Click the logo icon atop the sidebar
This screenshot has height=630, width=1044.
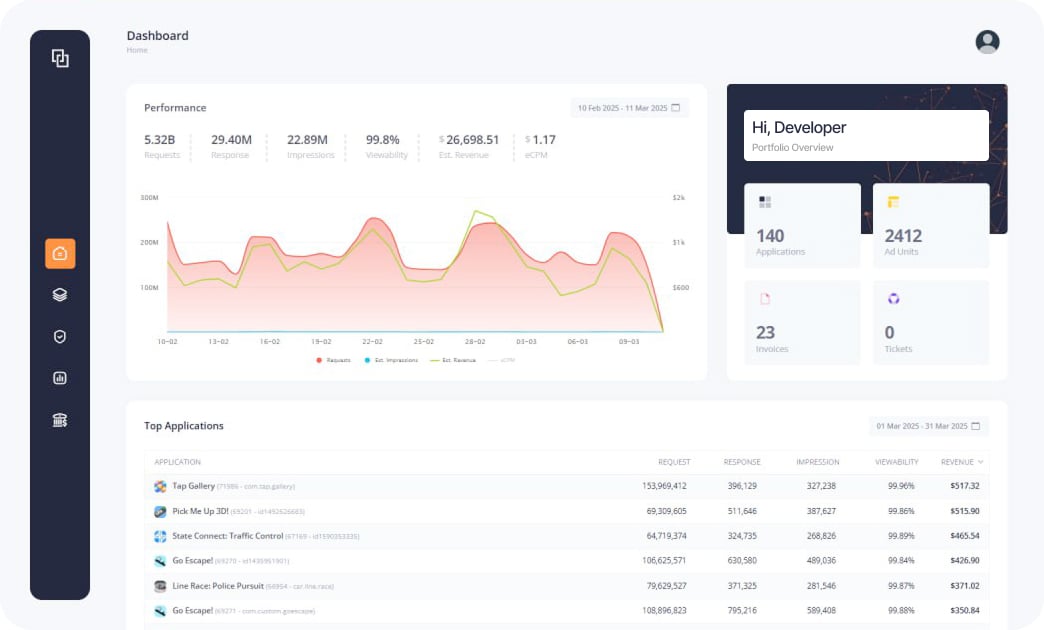pyautogui.click(x=60, y=58)
